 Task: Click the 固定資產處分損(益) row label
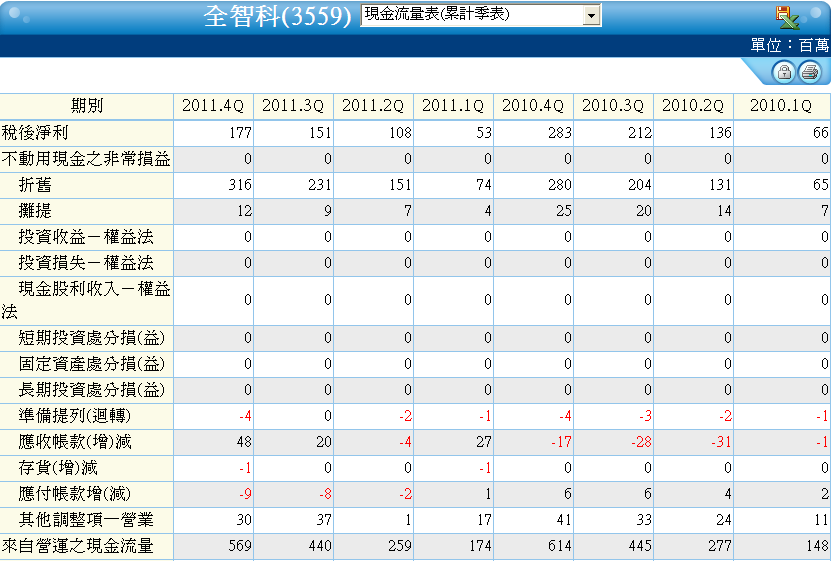[92, 364]
